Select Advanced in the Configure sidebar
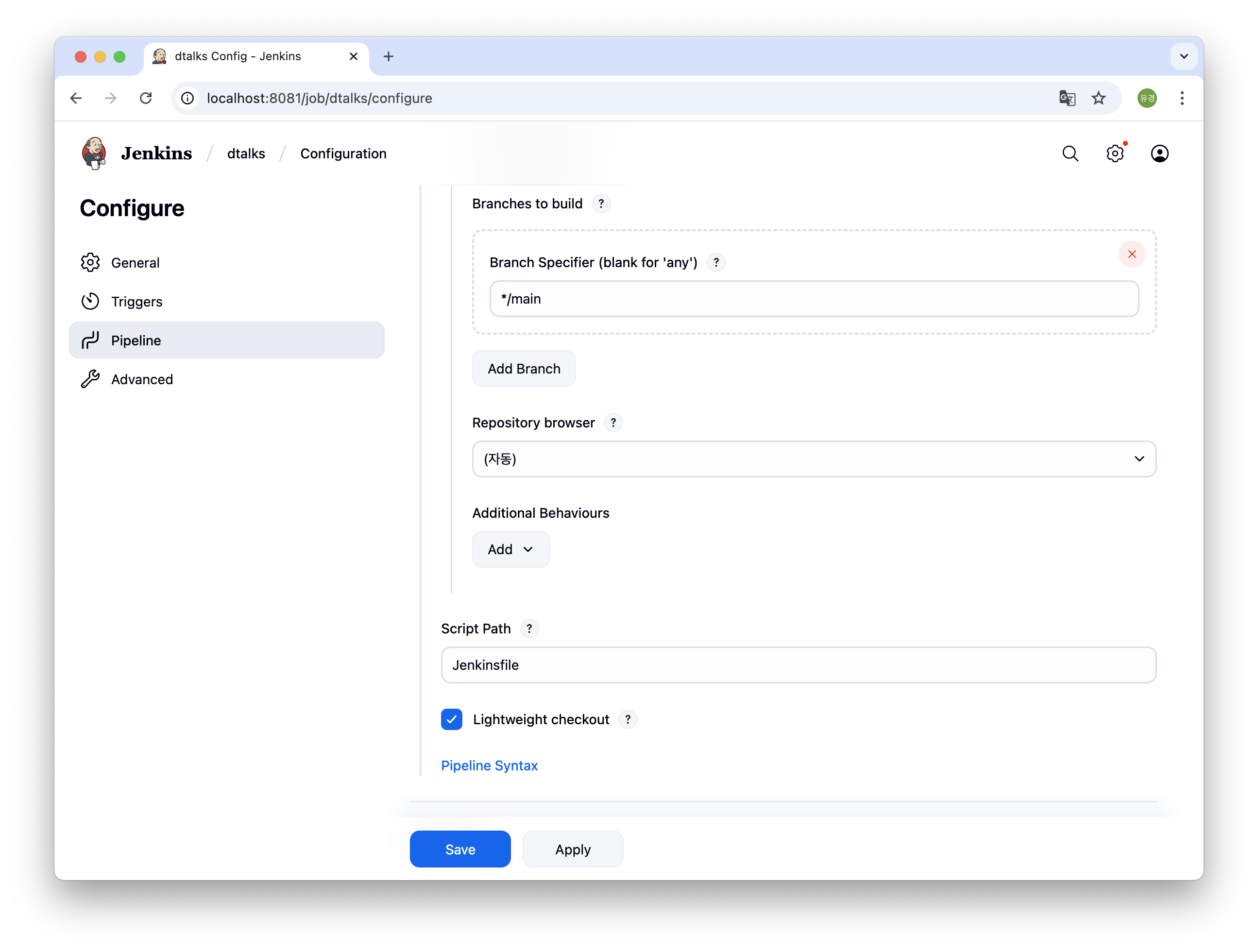Viewport: 1258px width, 952px height. tap(142, 379)
